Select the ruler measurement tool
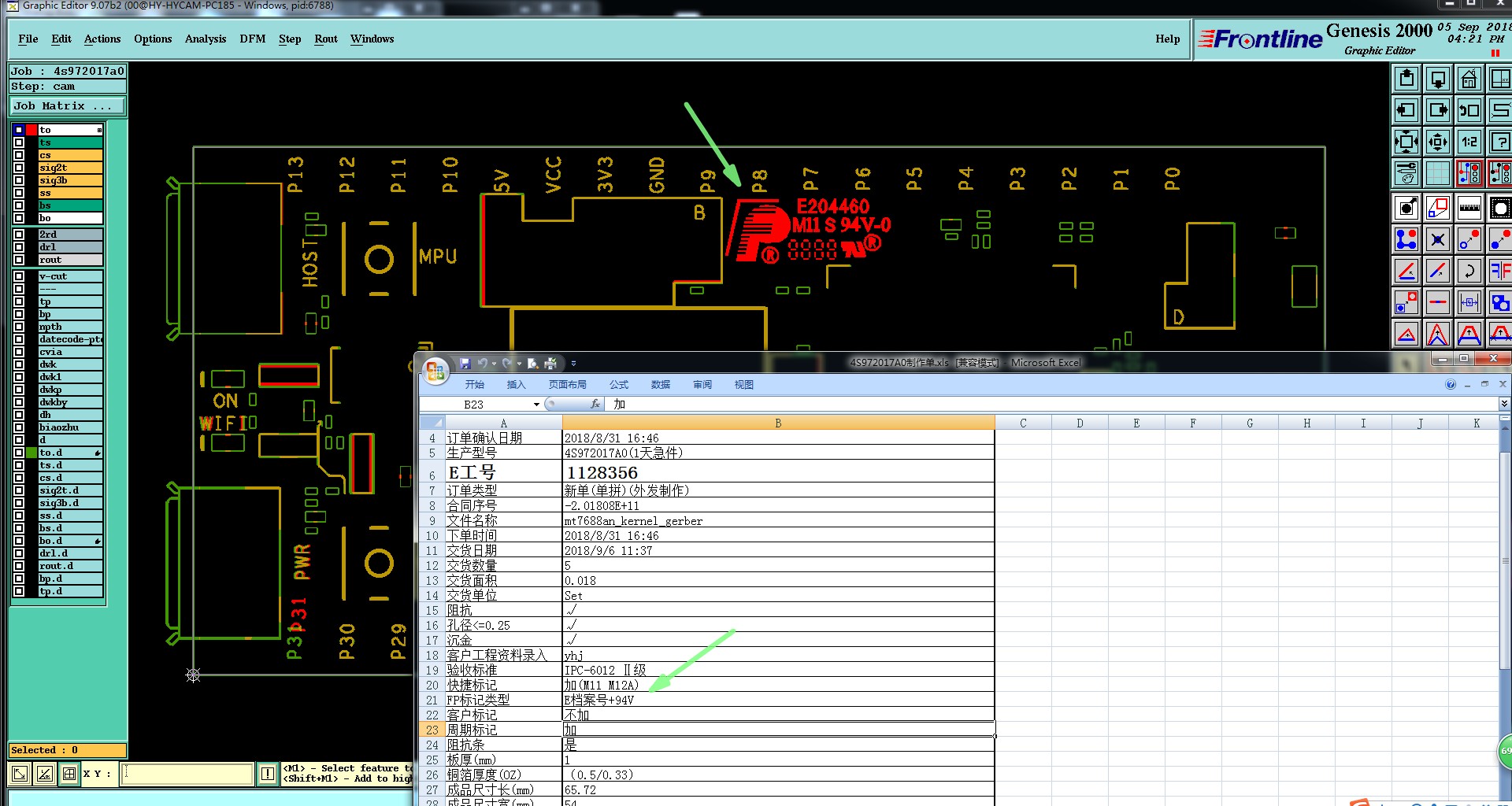 coord(1469,209)
